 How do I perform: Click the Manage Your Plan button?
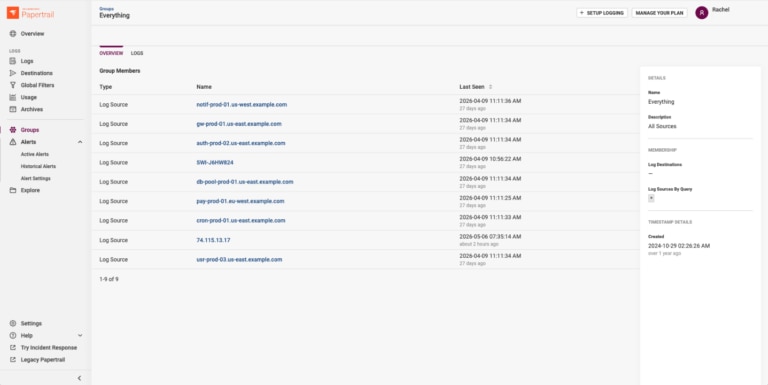pyautogui.click(x=659, y=13)
